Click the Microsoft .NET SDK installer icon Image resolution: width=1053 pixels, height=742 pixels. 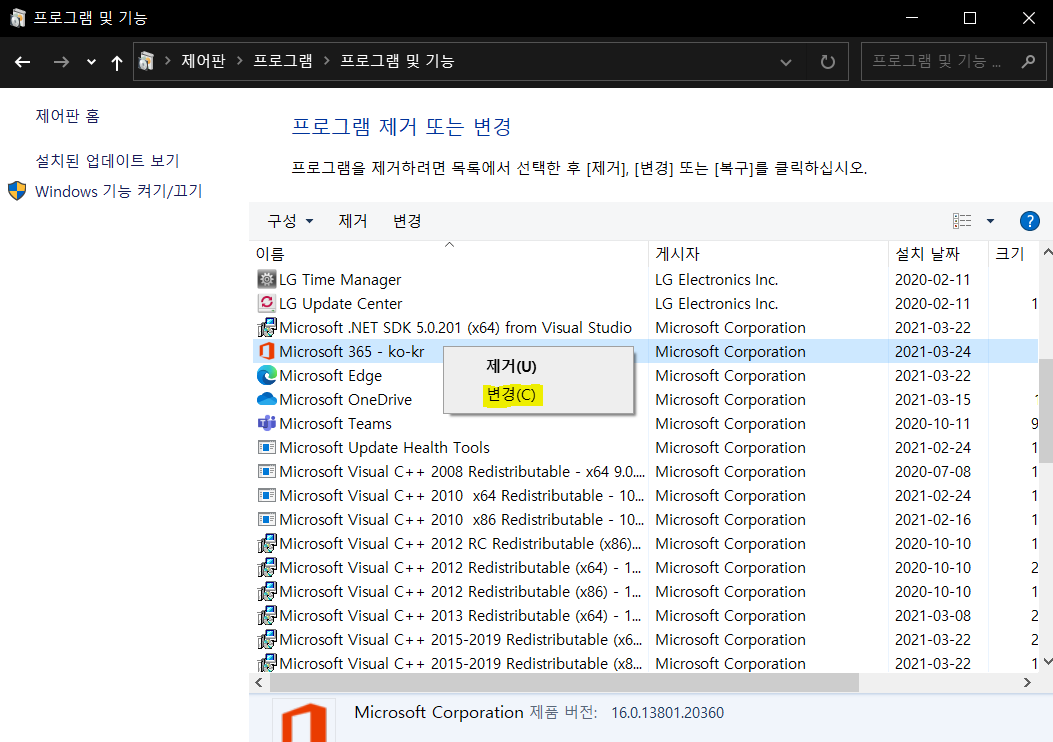point(267,328)
